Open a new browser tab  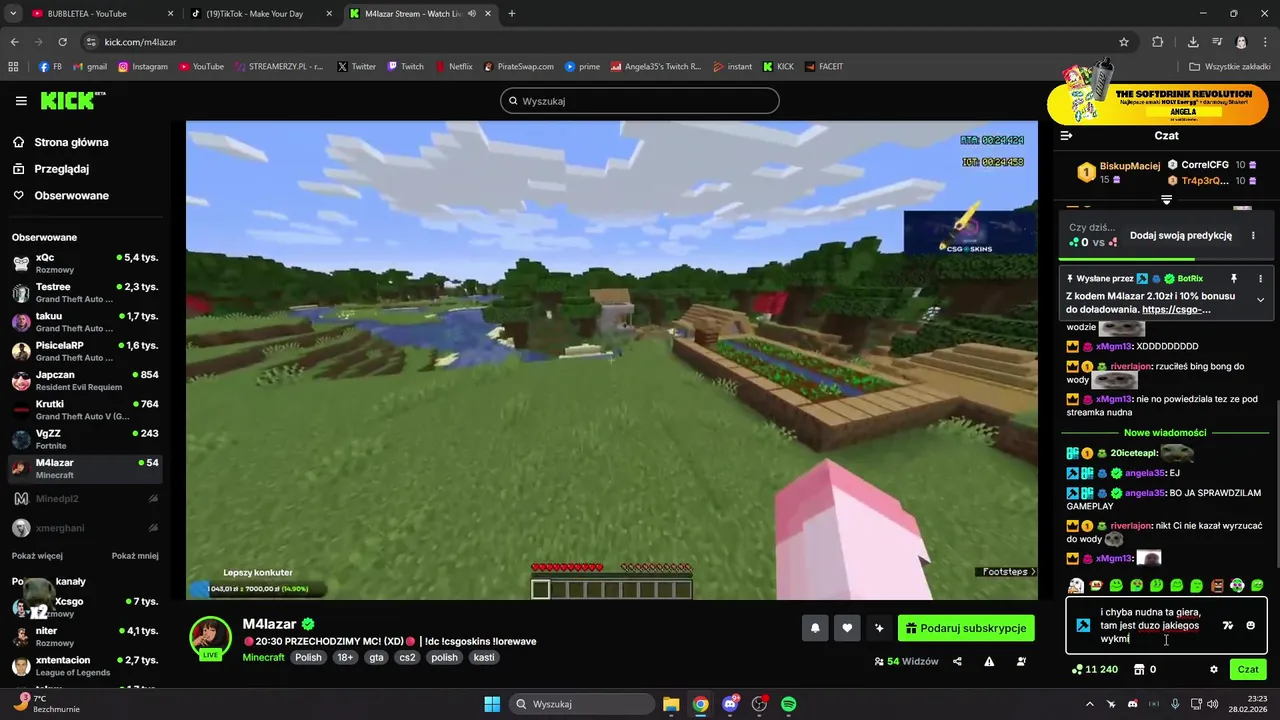click(x=511, y=14)
